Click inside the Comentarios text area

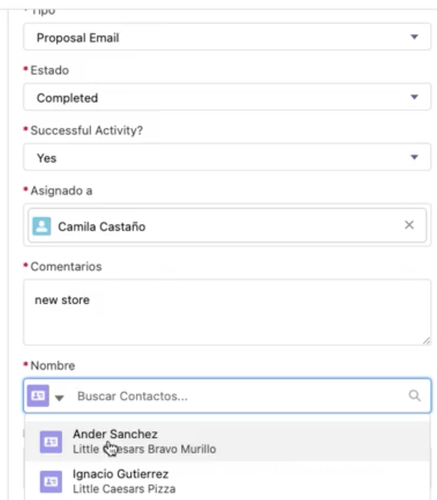pos(227,312)
